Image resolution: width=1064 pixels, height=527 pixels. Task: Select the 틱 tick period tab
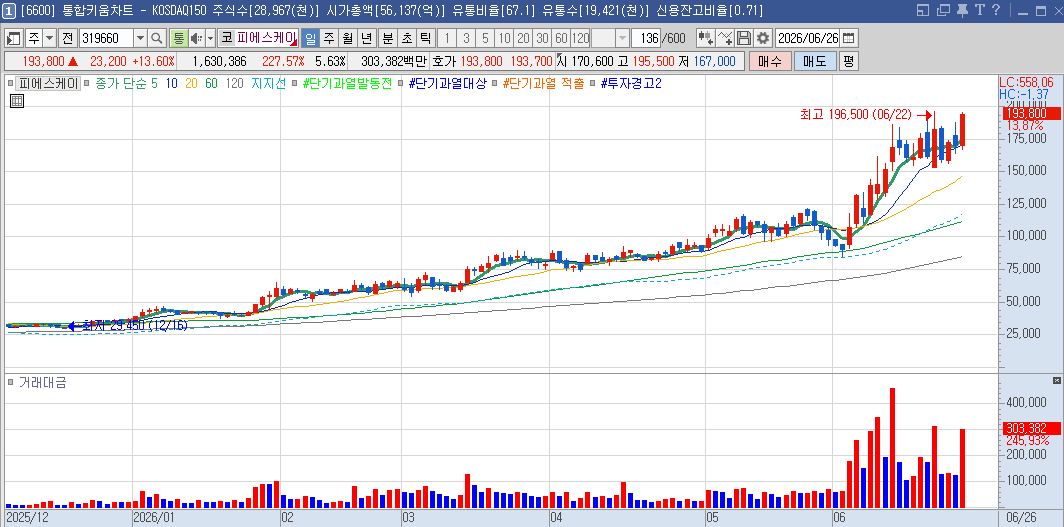click(x=425, y=38)
